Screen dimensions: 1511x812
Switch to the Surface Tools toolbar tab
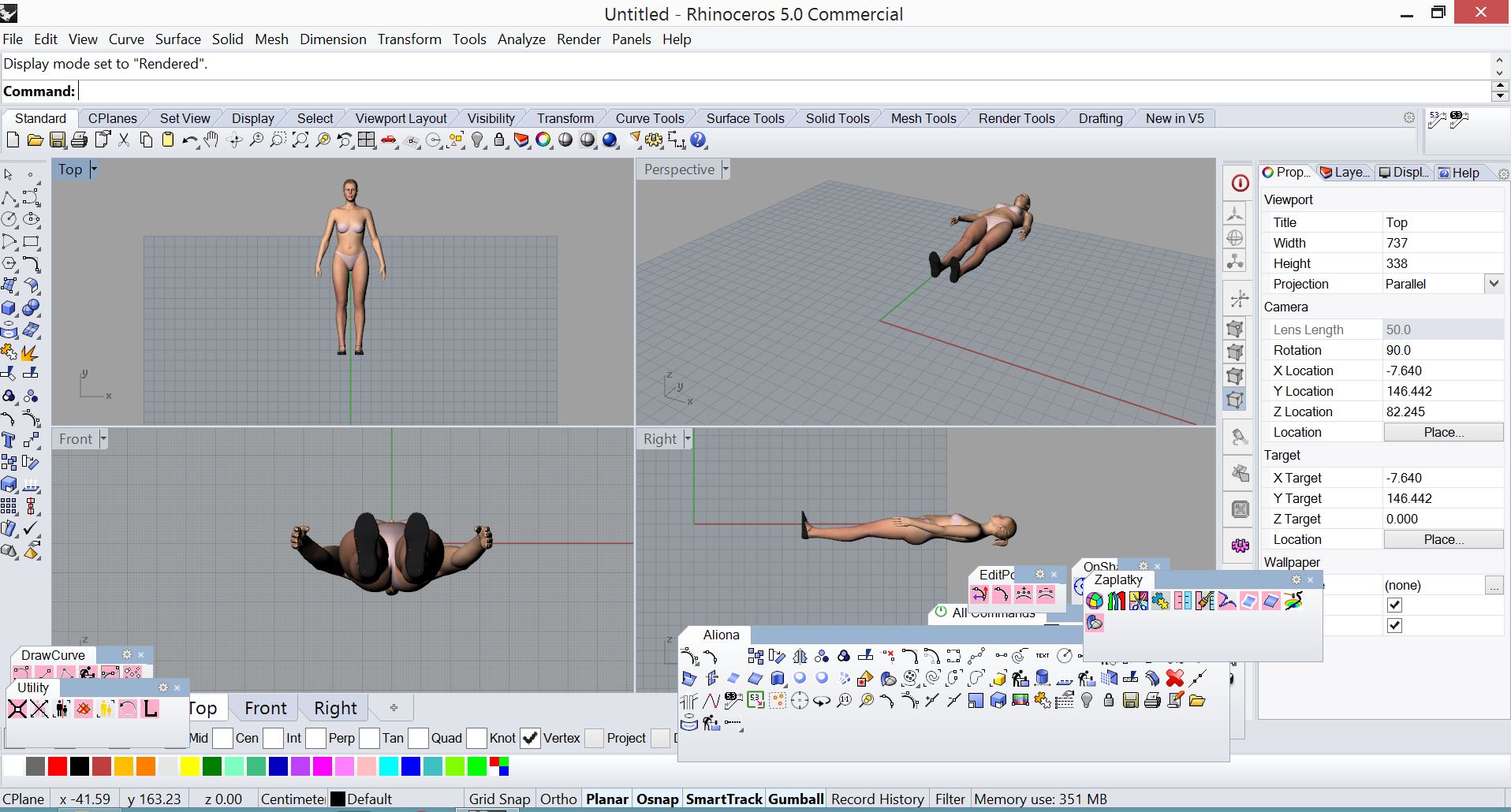[x=744, y=118]
